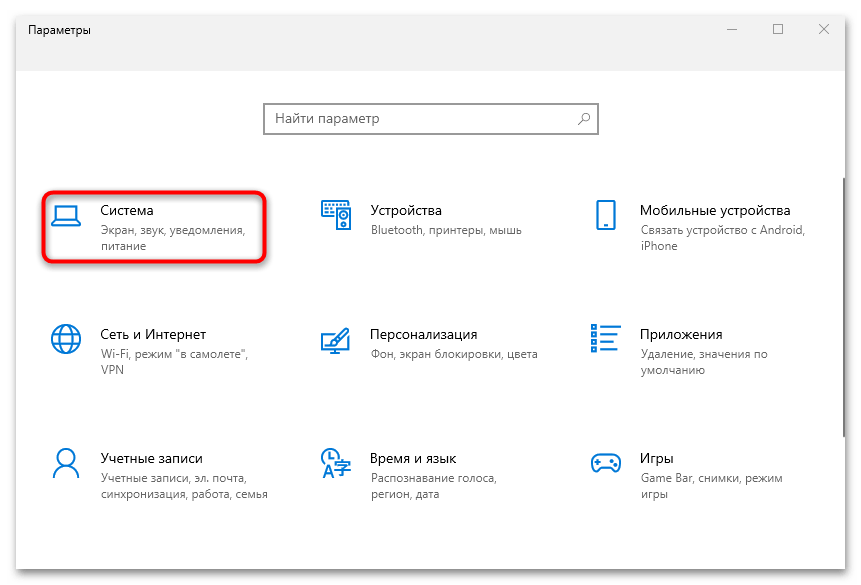Open Время и язык translation icon
861x585 pixels.
pyautogui.click(x=336, y=465)
